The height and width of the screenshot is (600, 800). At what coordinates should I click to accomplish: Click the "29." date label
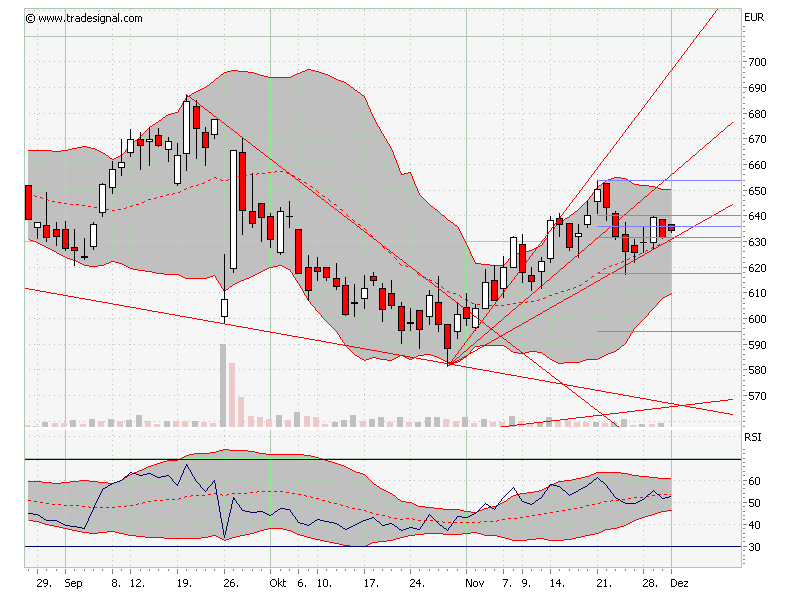tap(44, 583)
